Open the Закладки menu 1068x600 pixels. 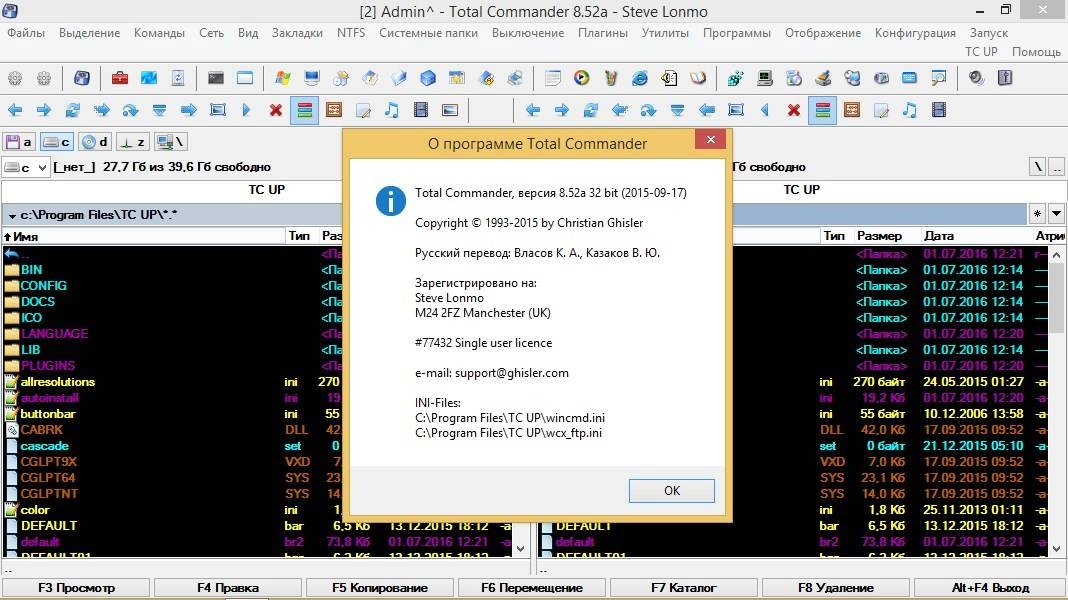[x=297, y=33]
